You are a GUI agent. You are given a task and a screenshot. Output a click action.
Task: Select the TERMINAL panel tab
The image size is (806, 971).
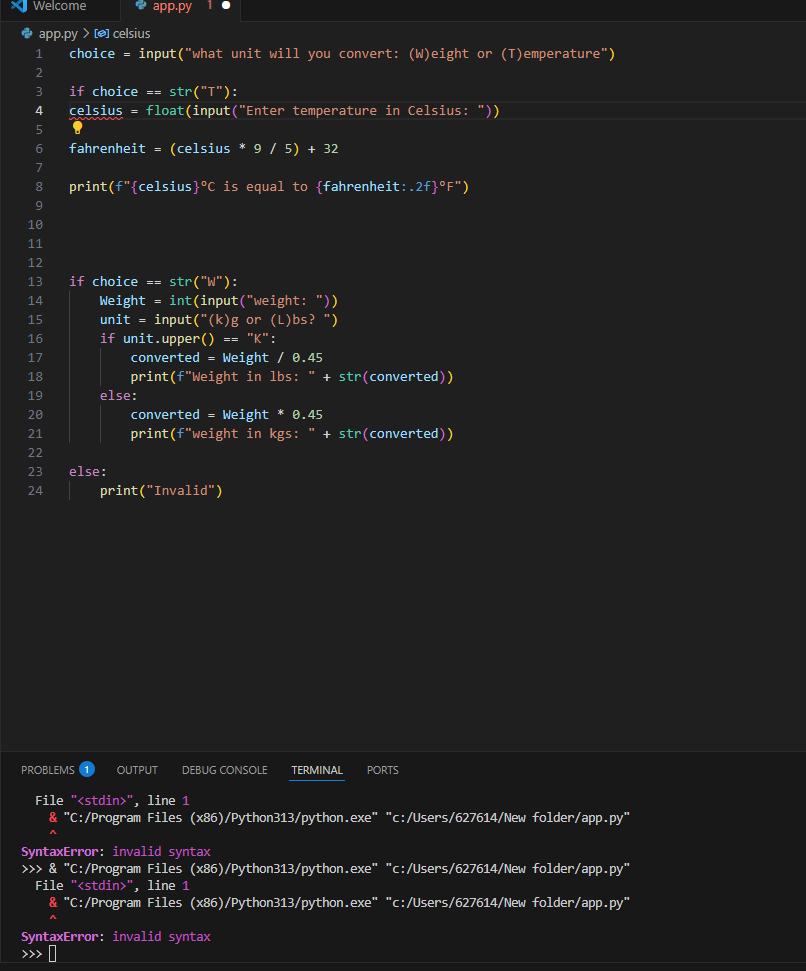coord(317,770)
